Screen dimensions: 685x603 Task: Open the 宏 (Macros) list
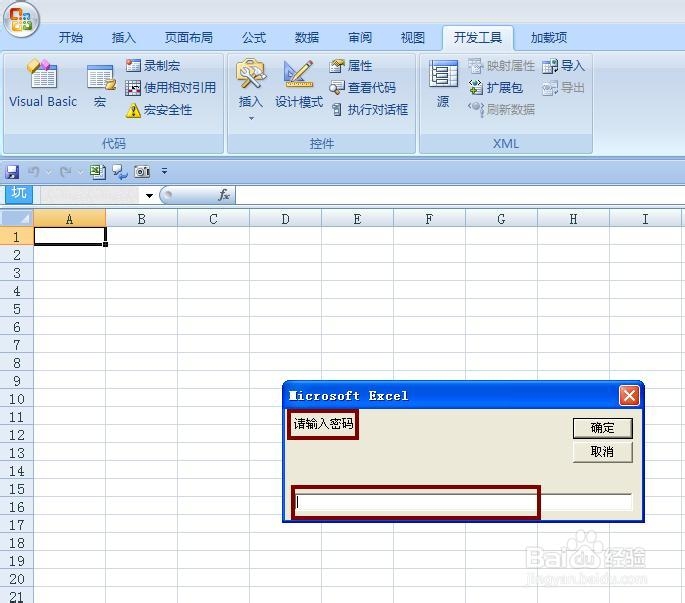pyautogui.click(x=100, y=85)
